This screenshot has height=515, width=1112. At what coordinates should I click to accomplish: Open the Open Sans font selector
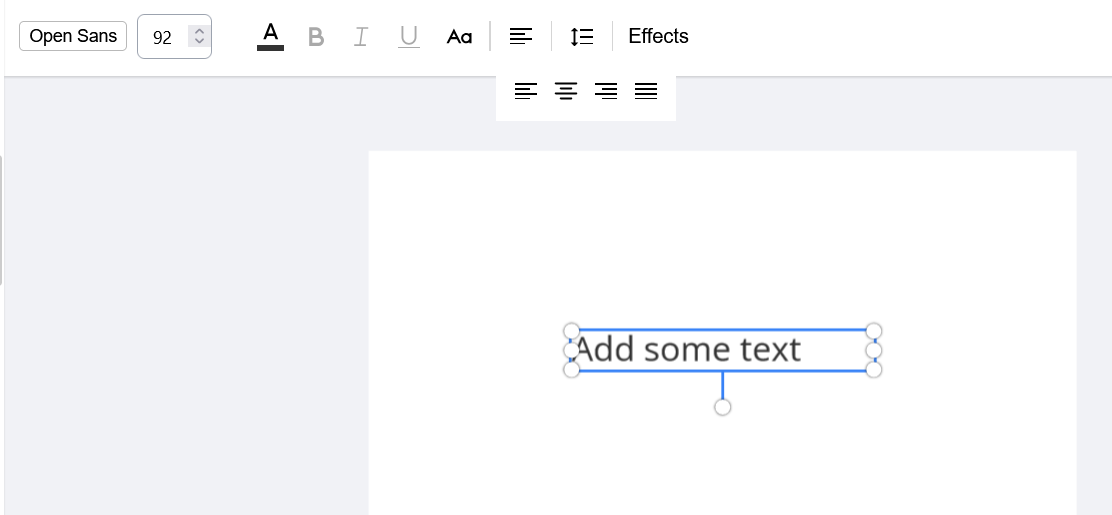click(73, 36)
